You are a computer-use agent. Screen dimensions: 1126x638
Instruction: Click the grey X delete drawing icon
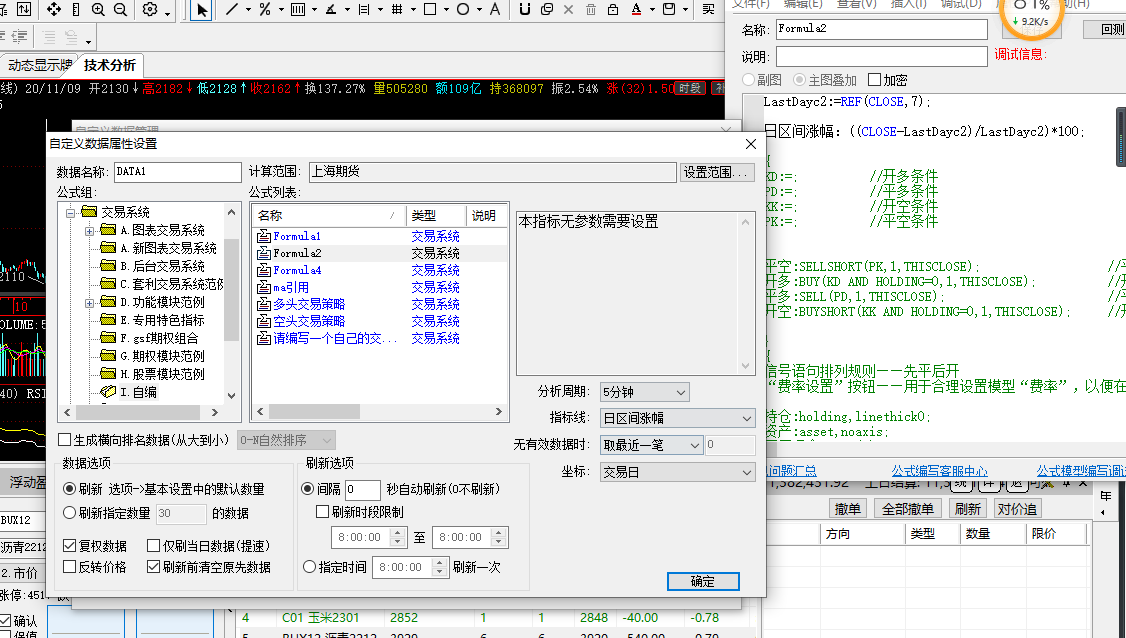coord(569,9)
